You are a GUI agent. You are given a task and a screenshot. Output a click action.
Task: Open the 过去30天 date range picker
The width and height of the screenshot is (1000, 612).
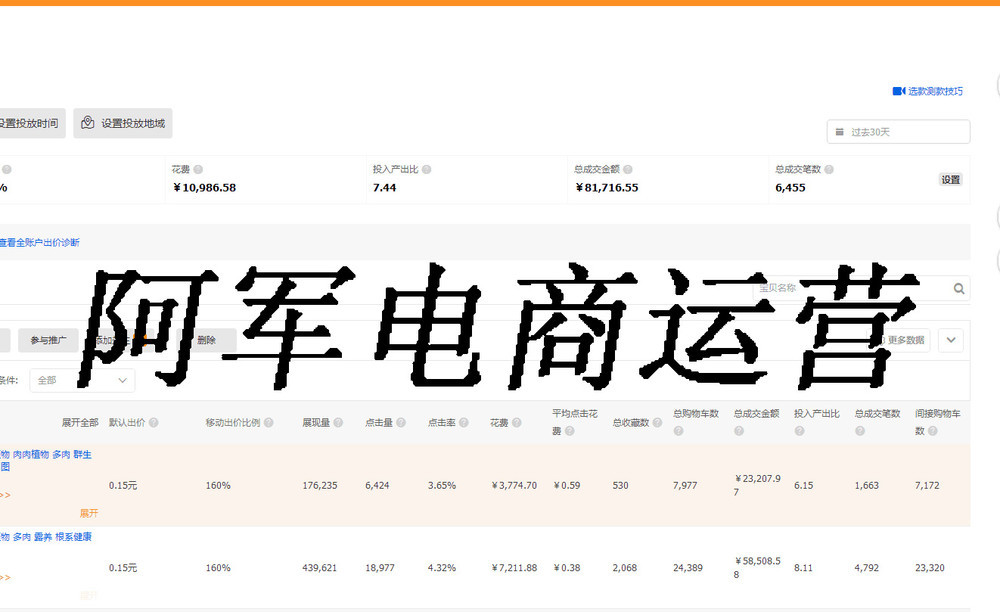(x=898, y=132)
